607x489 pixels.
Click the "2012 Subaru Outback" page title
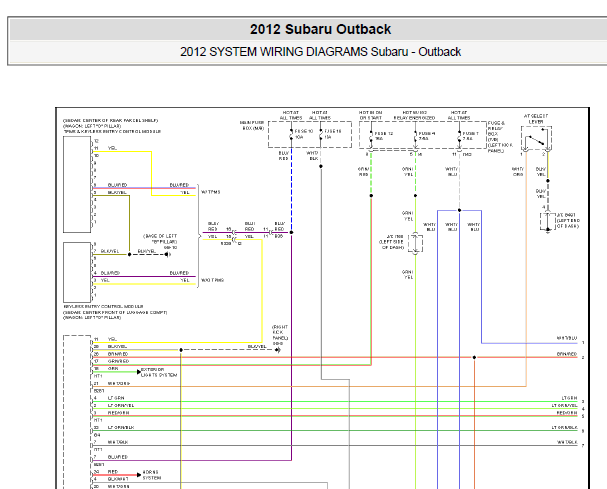(x=320, y=29)
